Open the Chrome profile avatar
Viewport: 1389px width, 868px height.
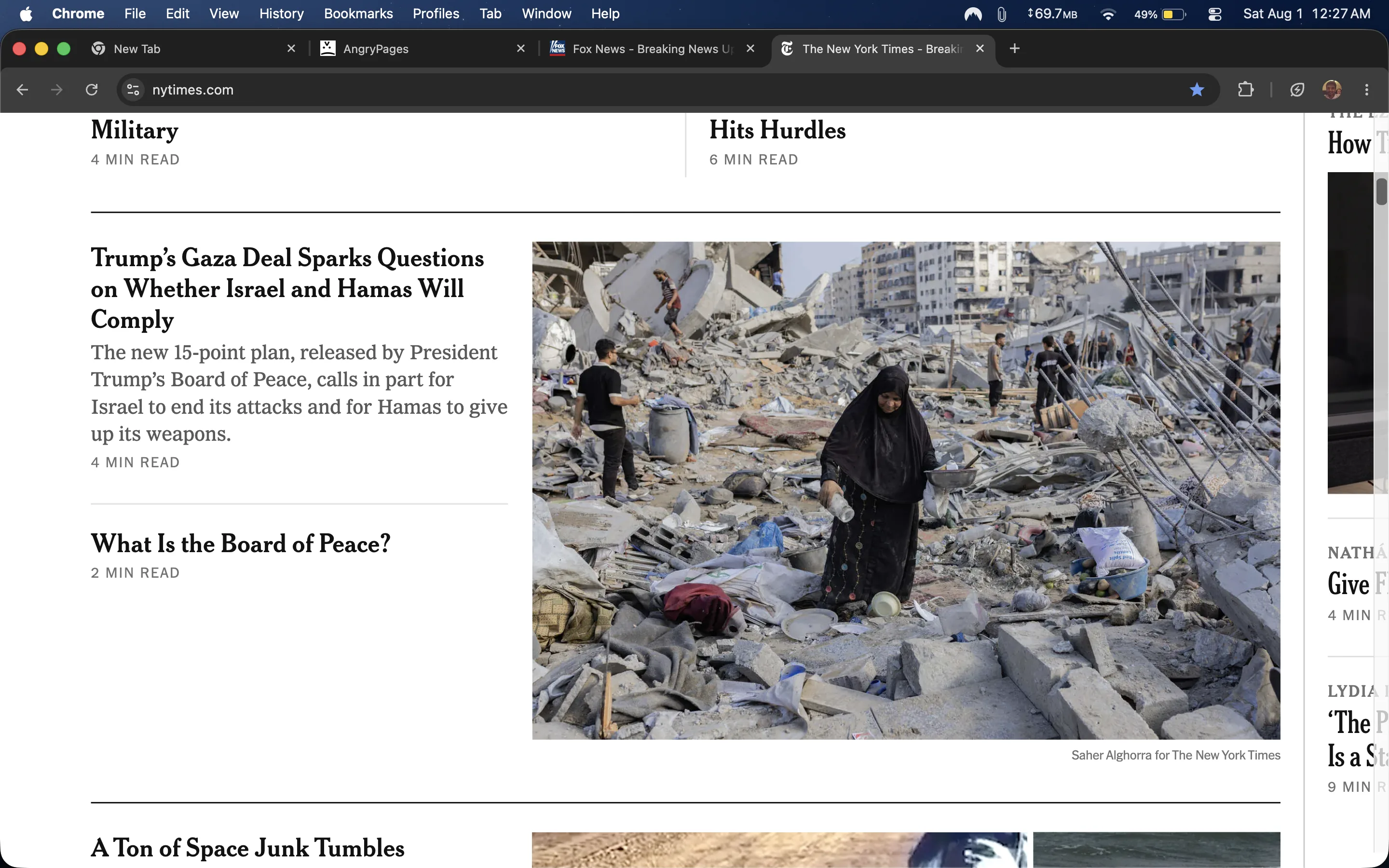point(1332,90)
